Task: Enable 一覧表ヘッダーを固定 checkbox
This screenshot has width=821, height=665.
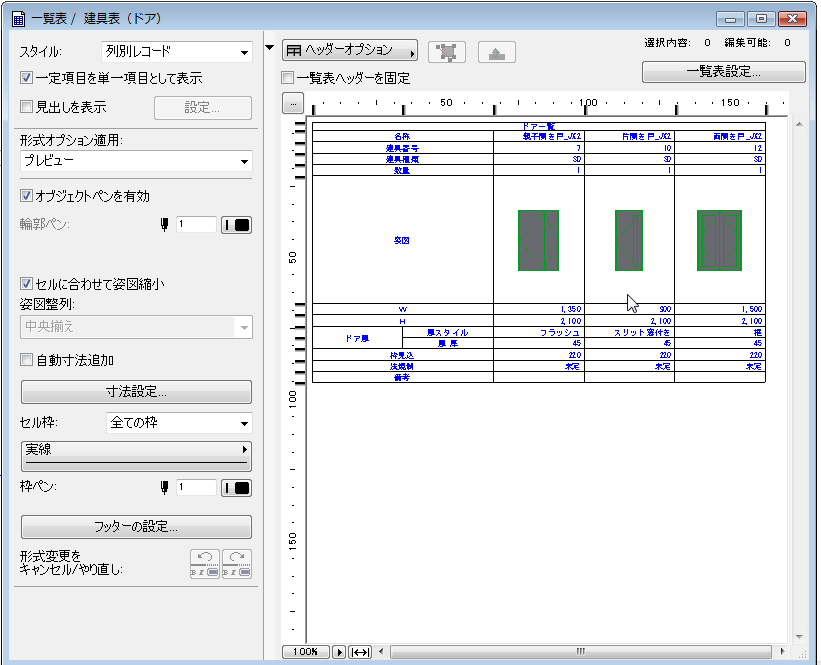Action: [x=287, y=78]
